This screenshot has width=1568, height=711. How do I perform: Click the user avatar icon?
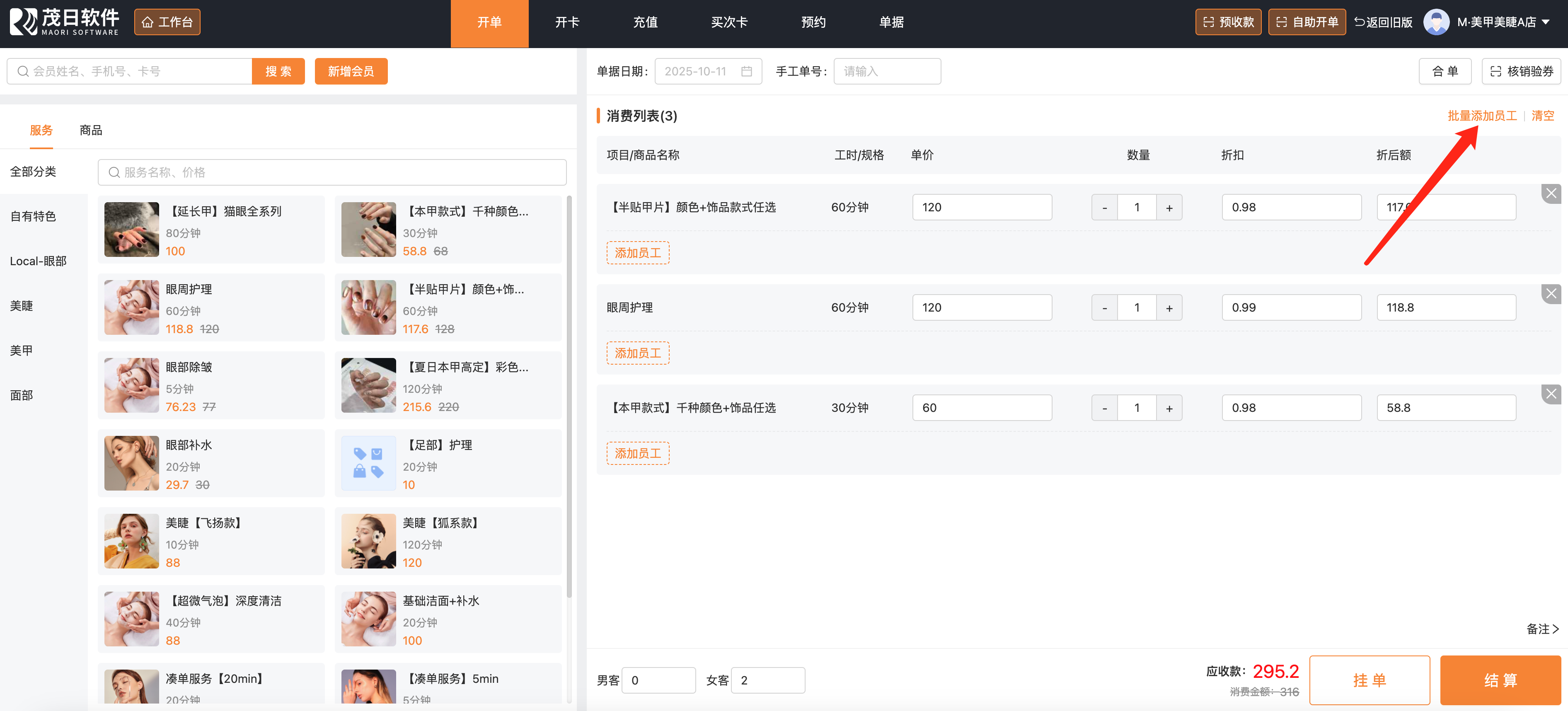pyautogui.click(x=1436, y=22)
